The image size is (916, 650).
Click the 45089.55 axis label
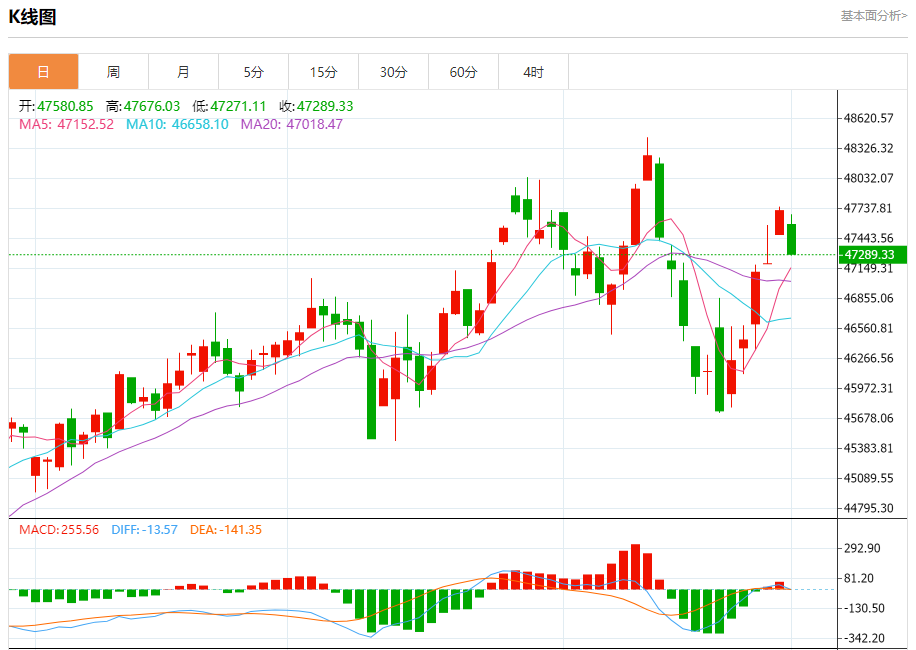(869, 478)
